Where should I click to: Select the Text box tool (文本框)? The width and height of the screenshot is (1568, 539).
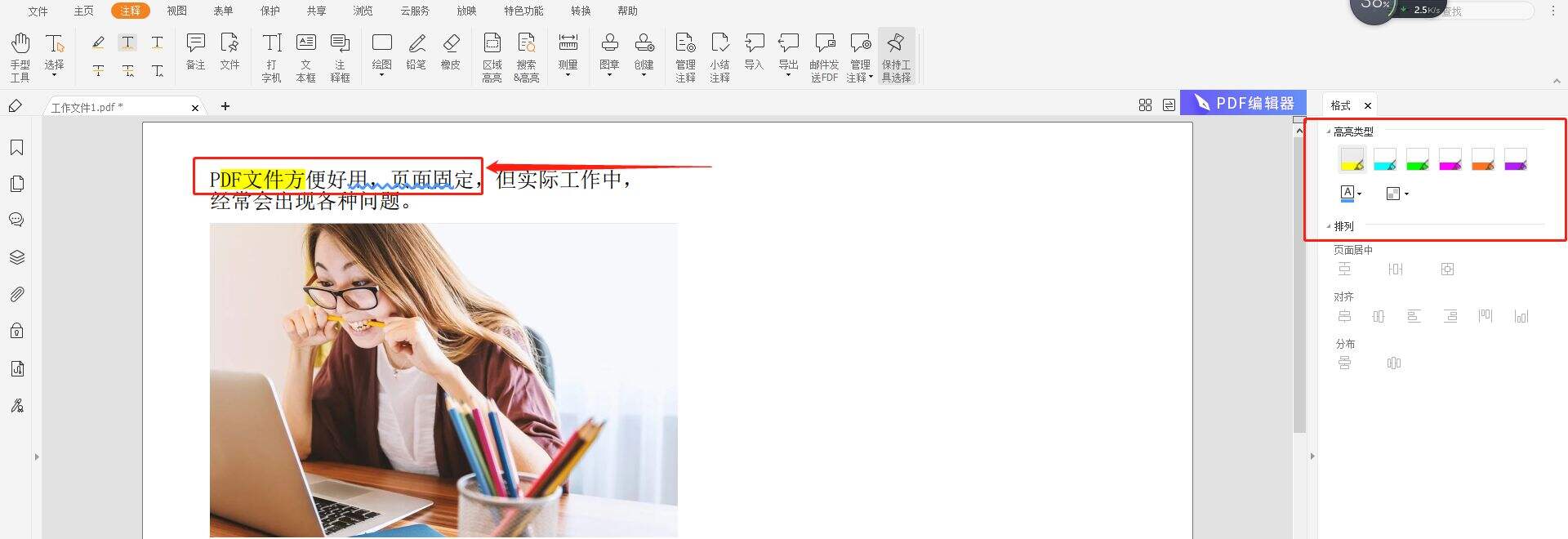pyautogui.click(x=306, y=57)
